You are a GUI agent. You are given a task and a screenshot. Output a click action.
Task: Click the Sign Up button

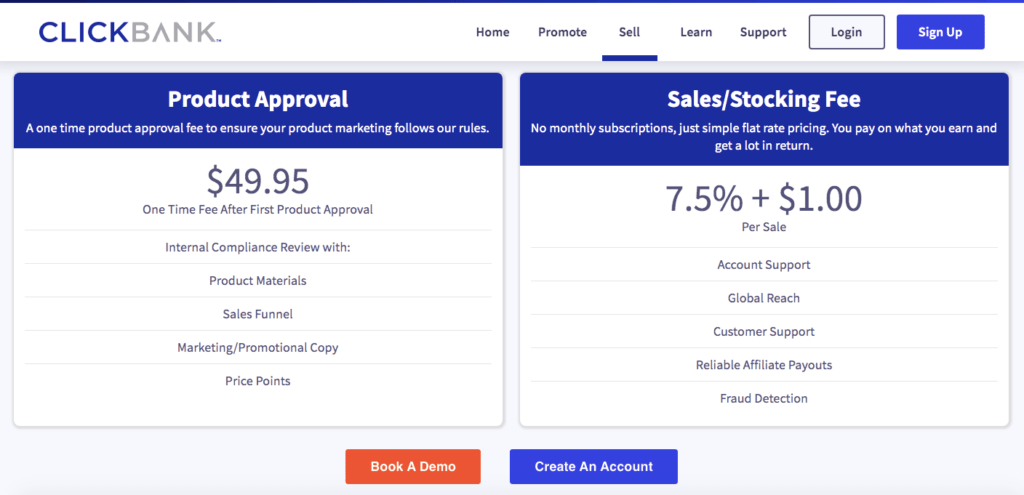tap(940, 32)
